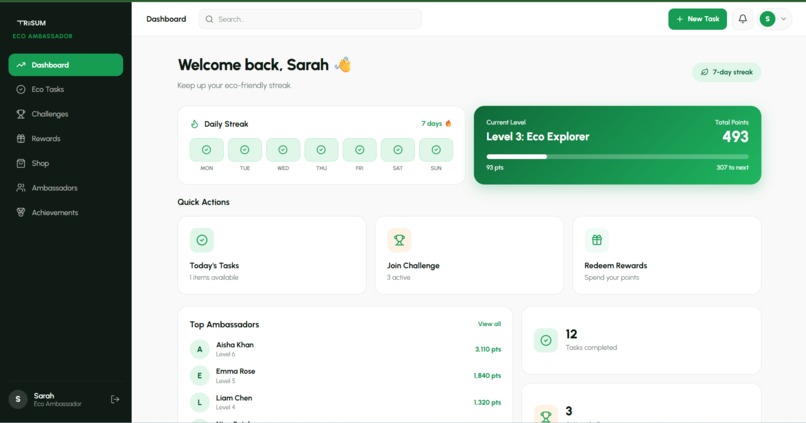Click the 'Level 3: Eco Explorer' heading

click(538, 137)
